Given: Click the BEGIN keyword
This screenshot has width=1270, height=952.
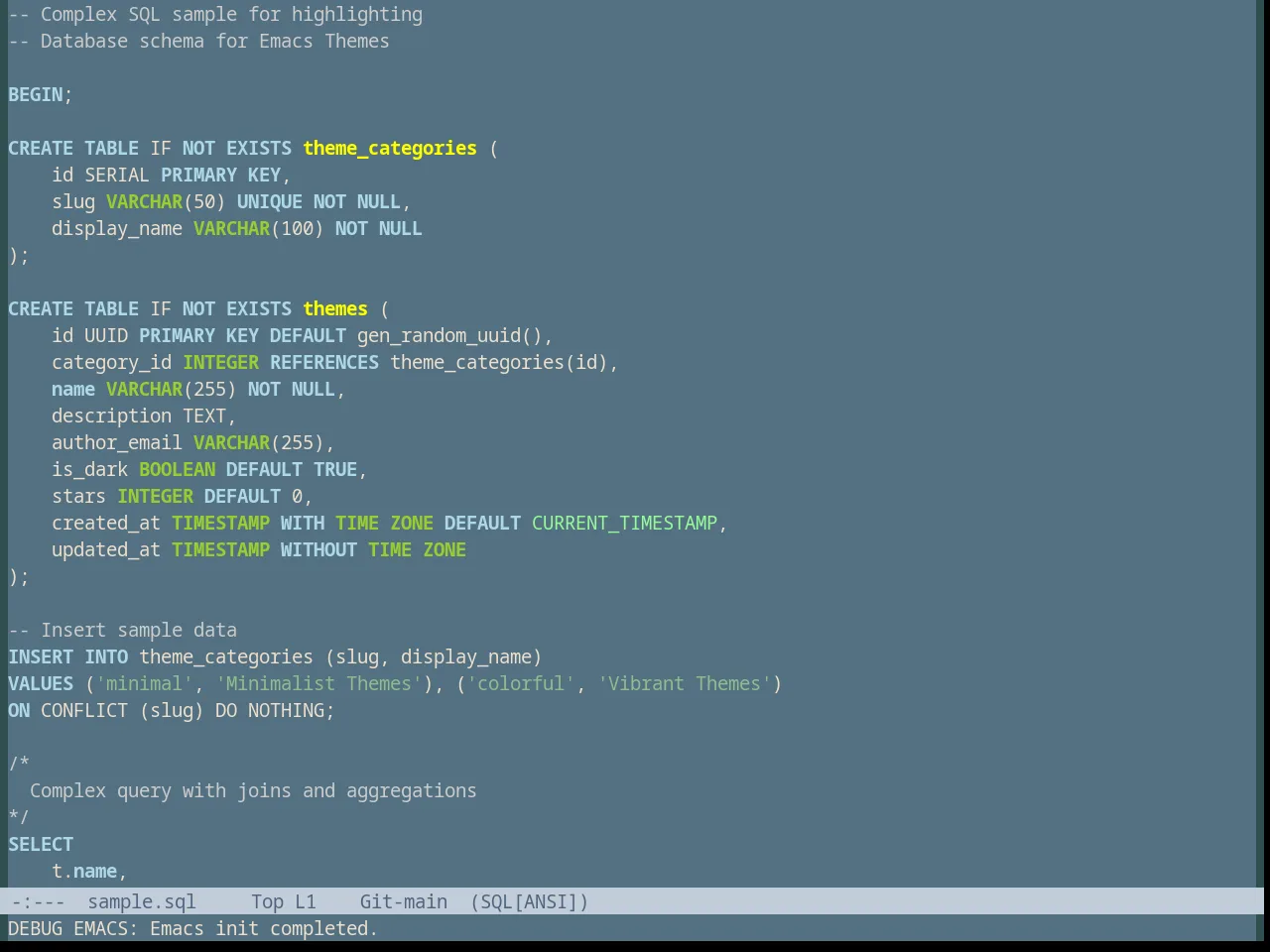Looking at the screenshot, I should pyautogui.click(x=35, y=95).
